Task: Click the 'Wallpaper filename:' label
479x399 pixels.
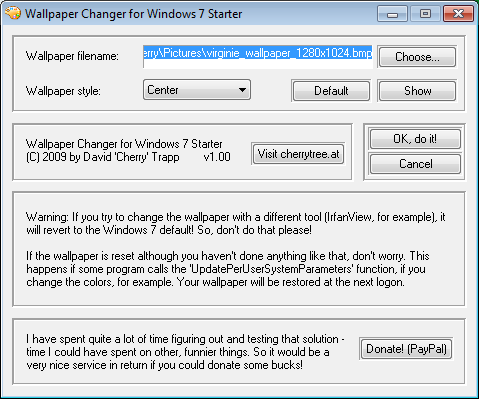Action: point(72,56)
